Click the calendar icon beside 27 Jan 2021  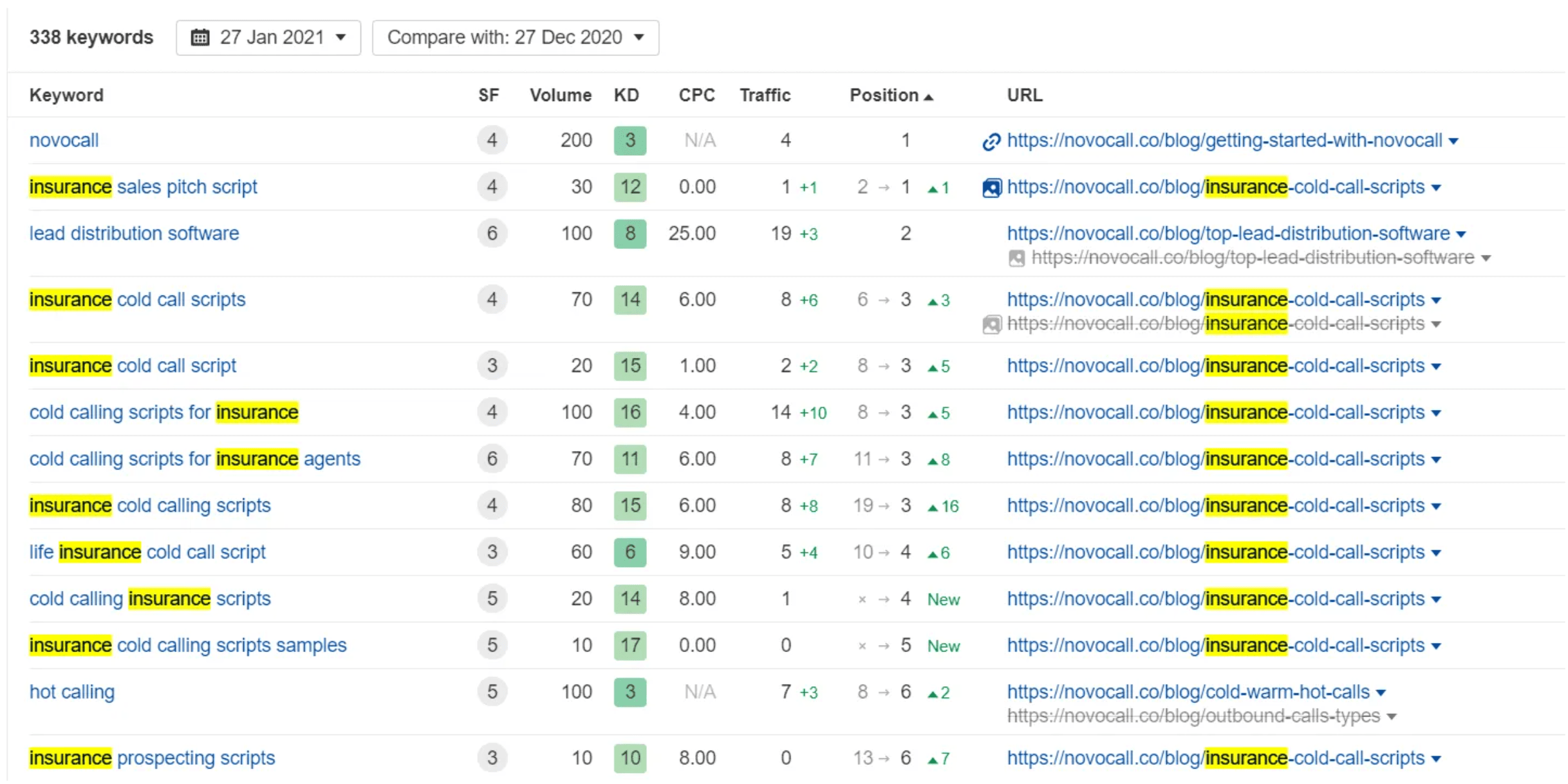[200, 37]
